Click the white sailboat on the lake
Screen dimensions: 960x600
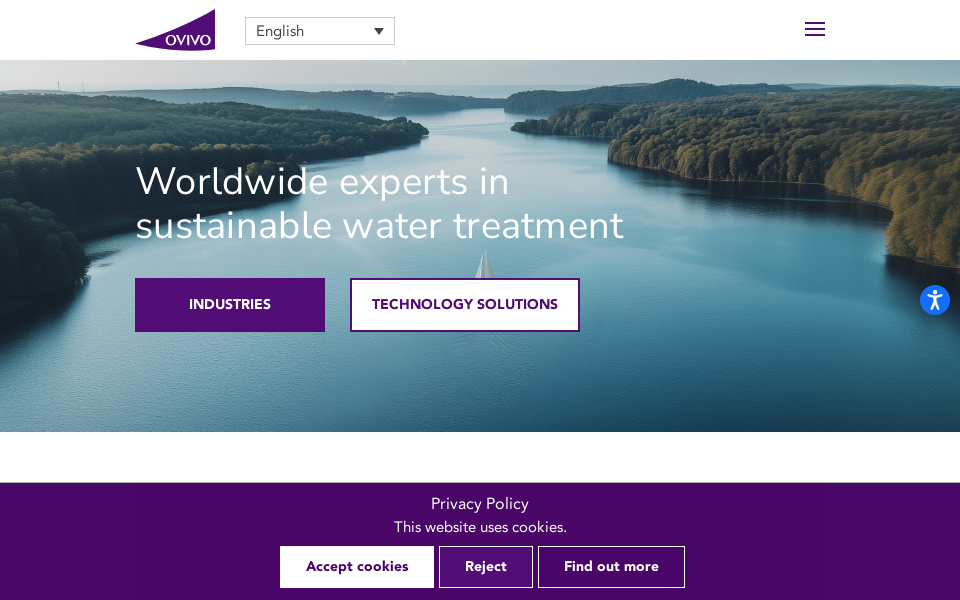tap(484, 264)
